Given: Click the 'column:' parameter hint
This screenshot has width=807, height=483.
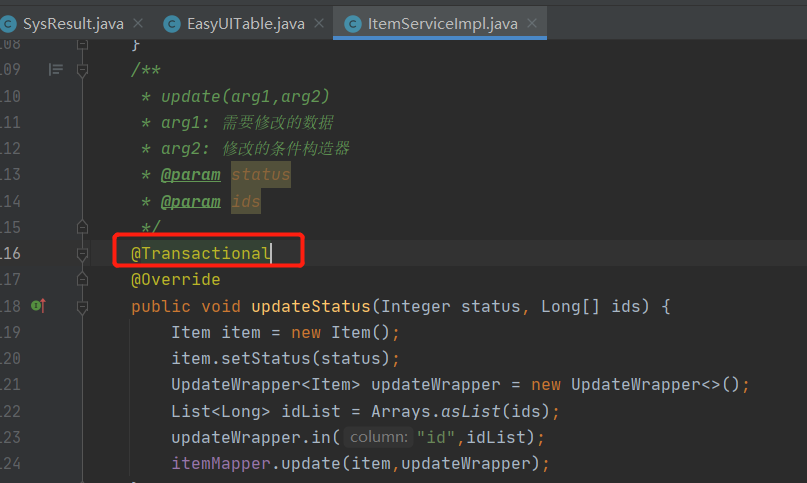Looking at the screenshot, I should (378, 437).
